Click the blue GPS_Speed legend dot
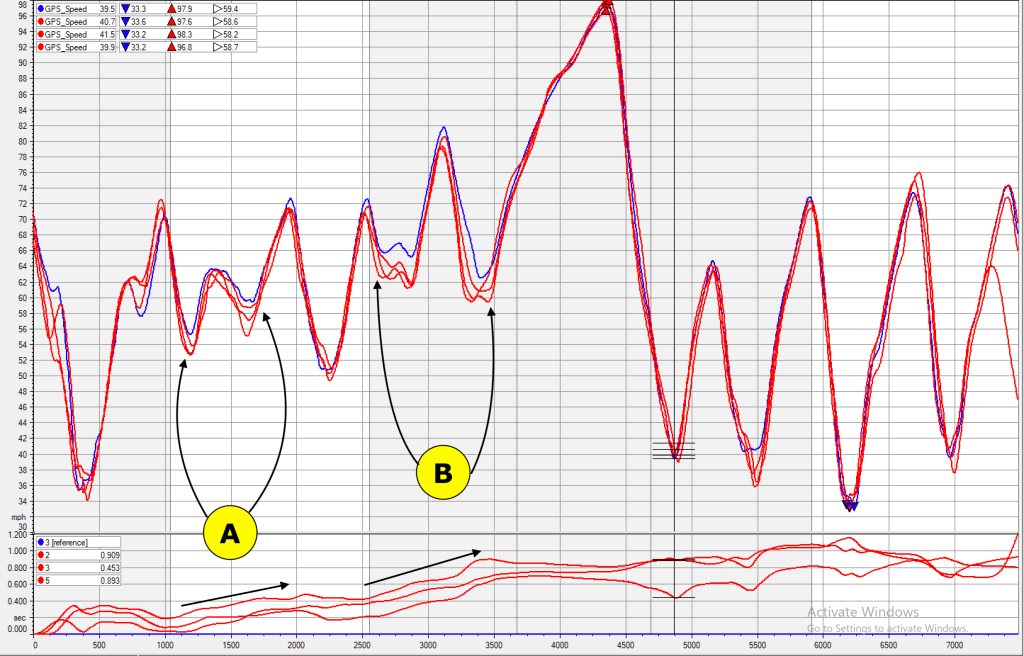Viewport: 1024px width, 656px height. pos(39,8)
